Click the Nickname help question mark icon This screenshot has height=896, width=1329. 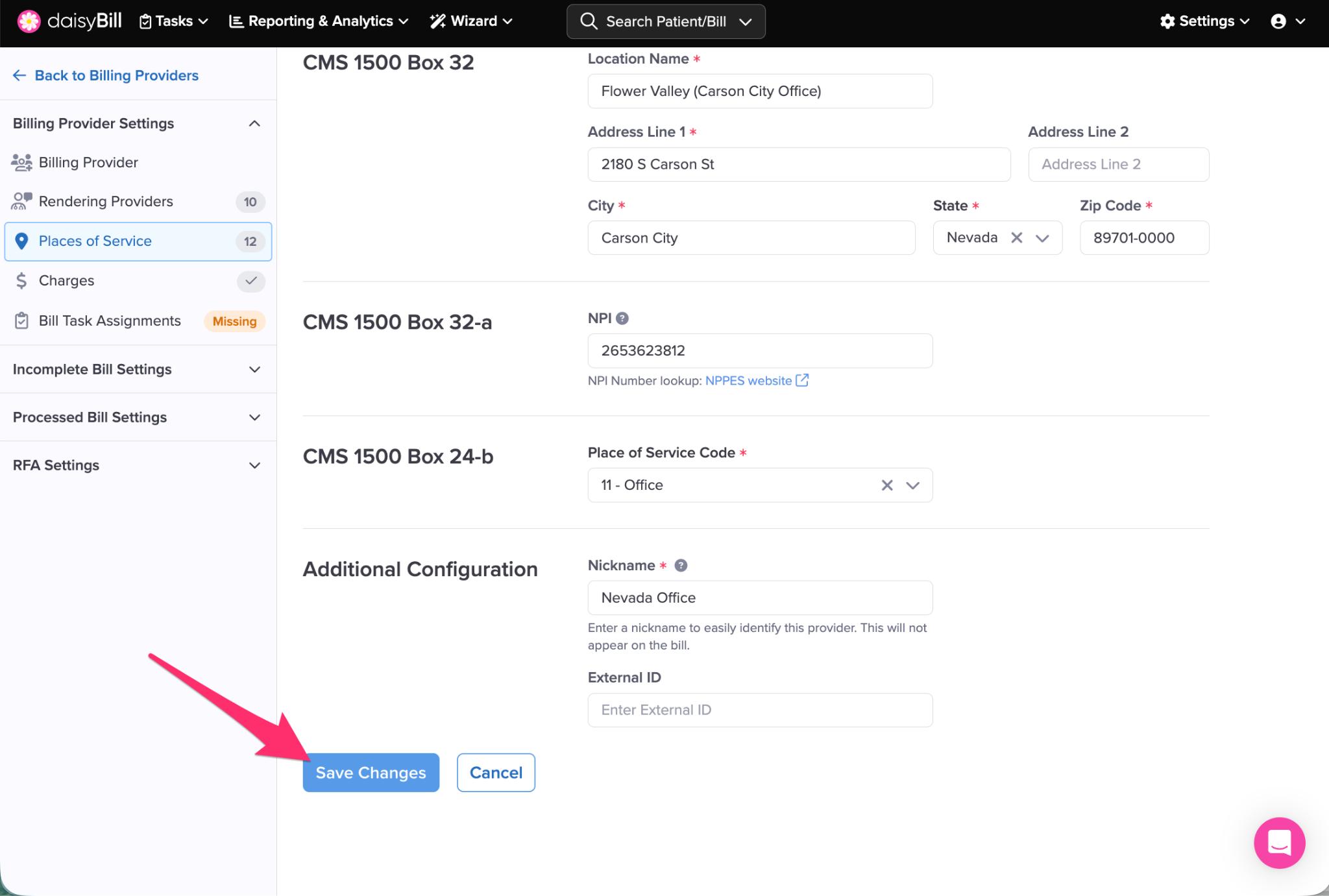tap(681, 566)
